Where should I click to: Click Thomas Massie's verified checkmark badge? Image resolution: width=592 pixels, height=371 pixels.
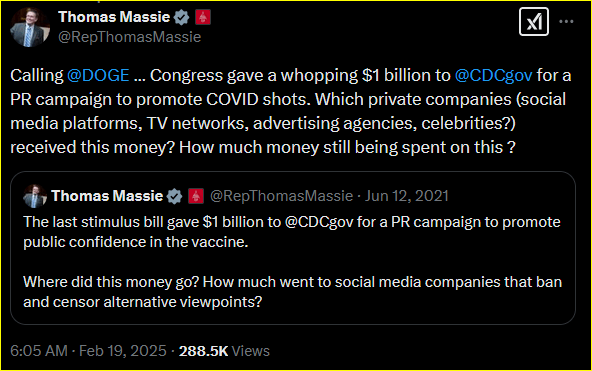182,17
